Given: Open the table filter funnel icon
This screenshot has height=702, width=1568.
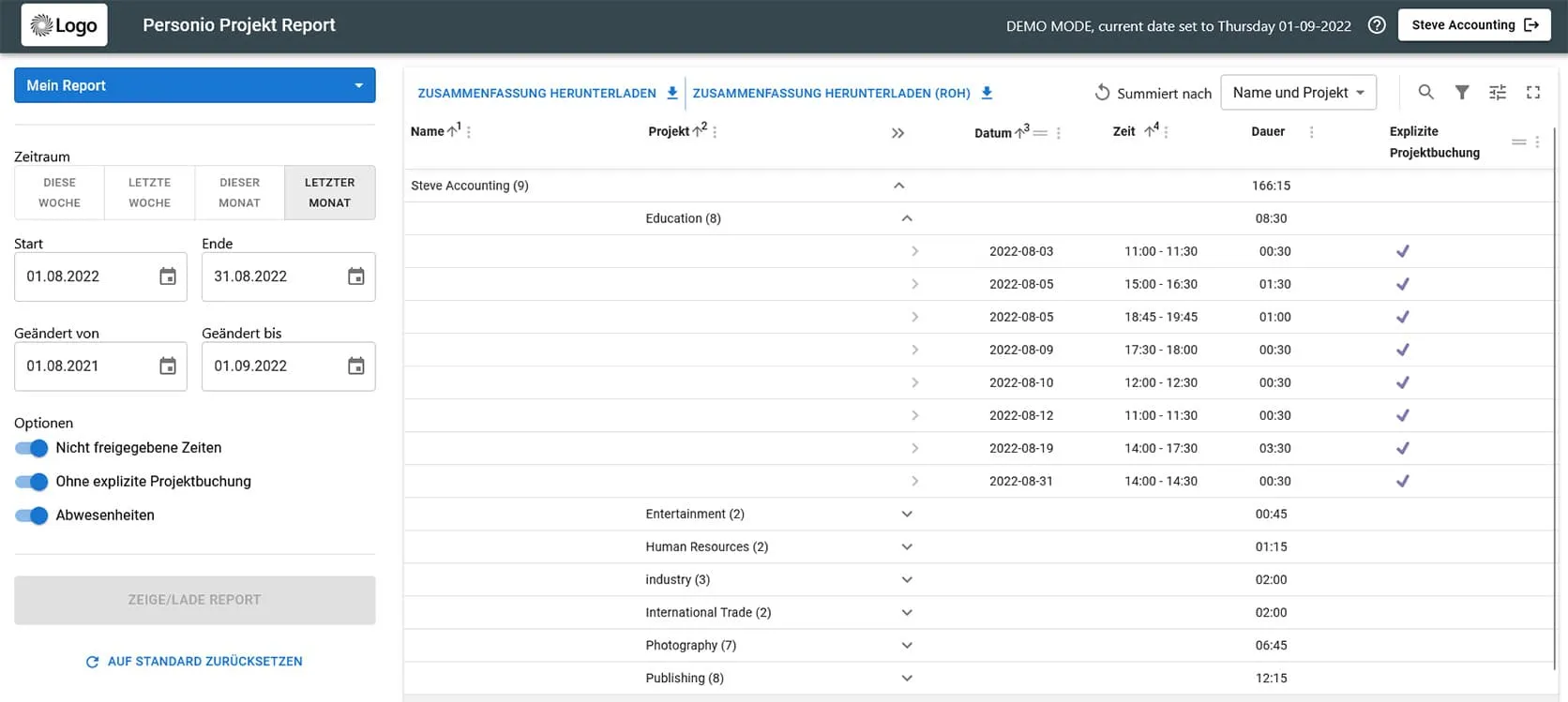Looking at the screenshot, I should tap(1462, 92).
